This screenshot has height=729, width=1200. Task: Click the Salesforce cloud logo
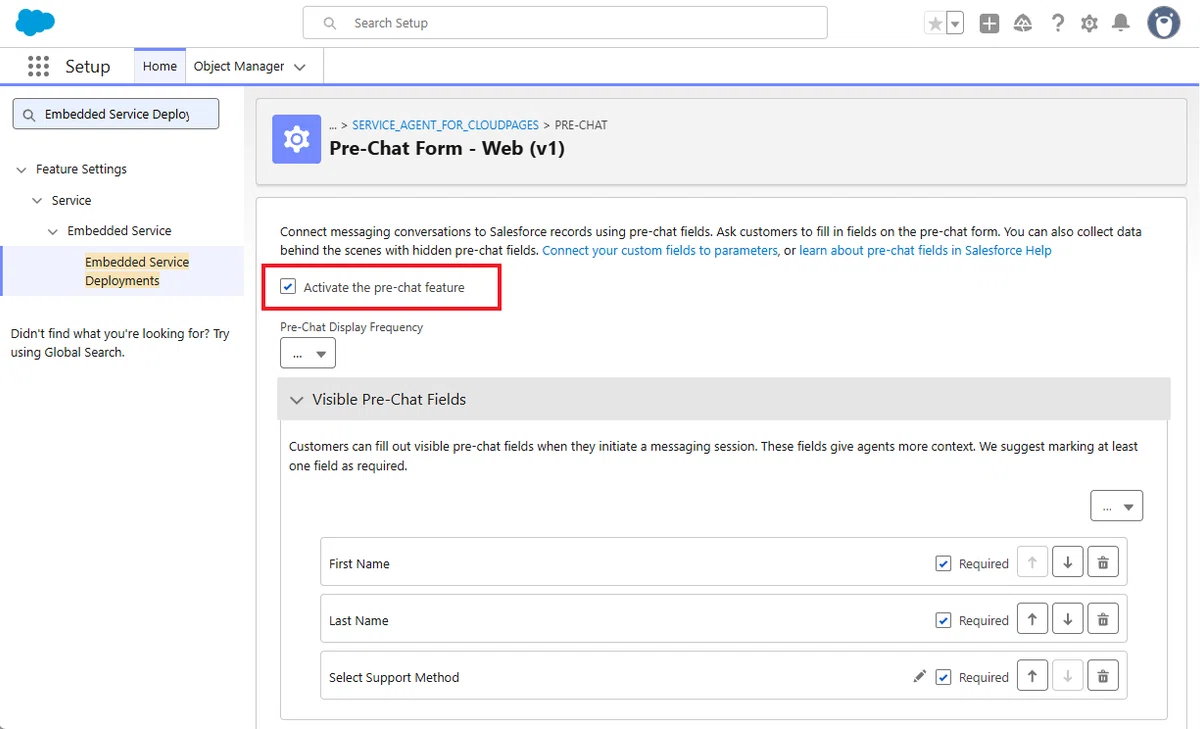[36, 22]
